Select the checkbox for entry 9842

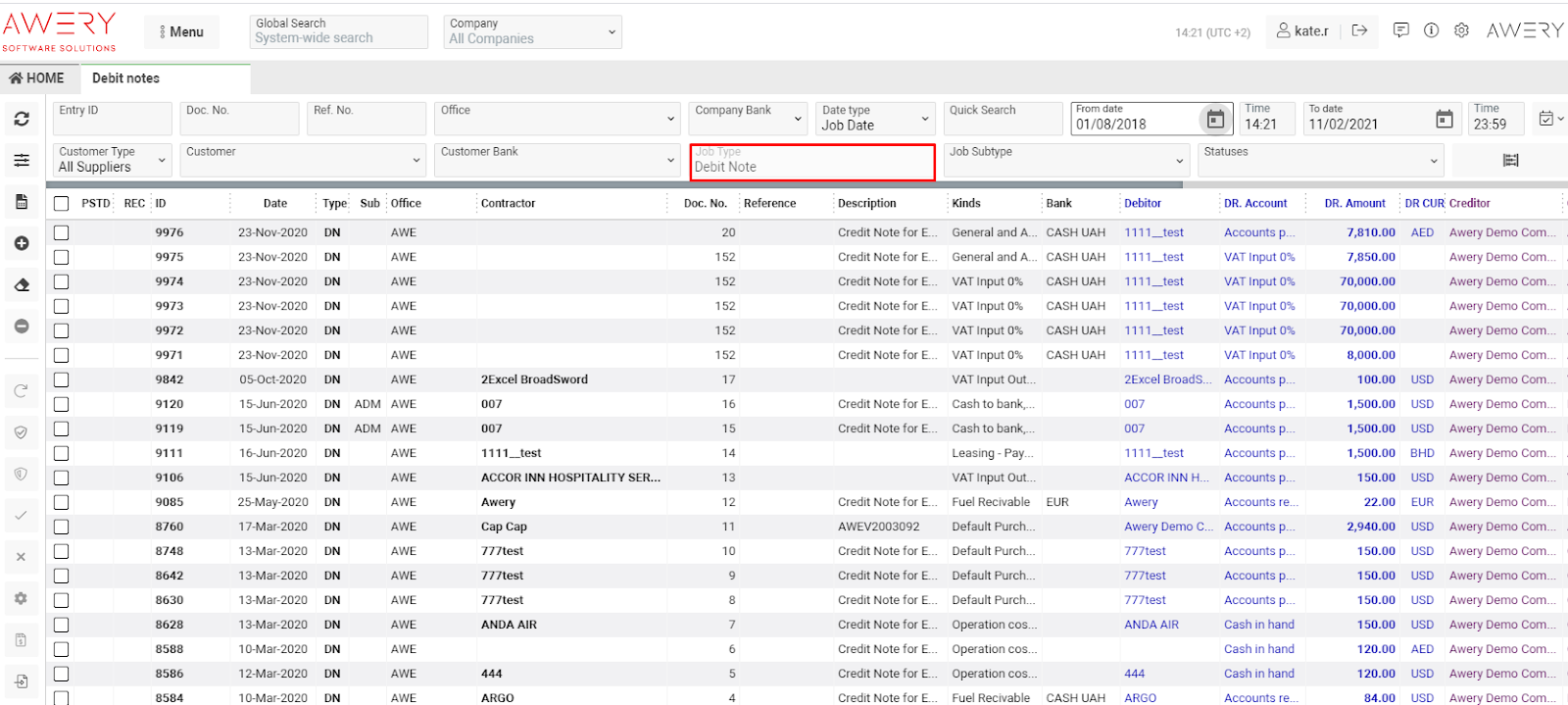click(62, 379)
